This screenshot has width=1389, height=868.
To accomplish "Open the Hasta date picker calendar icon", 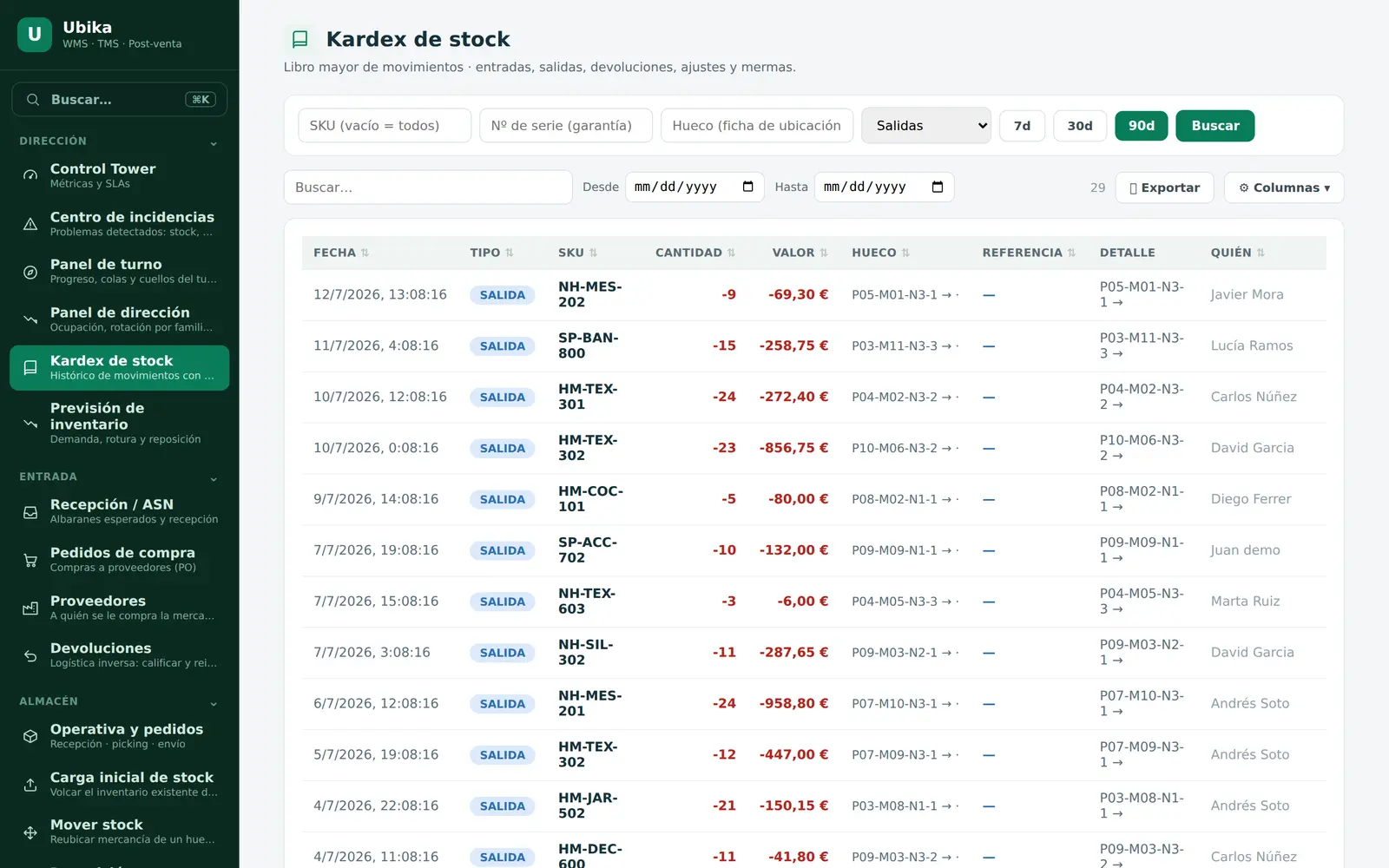I will pos(938,187).
